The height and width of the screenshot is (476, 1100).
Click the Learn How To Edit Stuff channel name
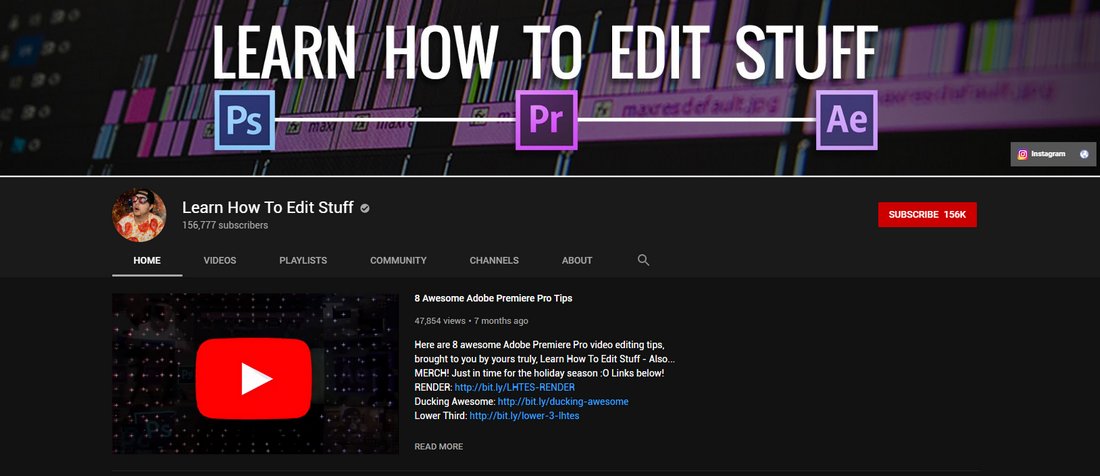click(268, 208)
